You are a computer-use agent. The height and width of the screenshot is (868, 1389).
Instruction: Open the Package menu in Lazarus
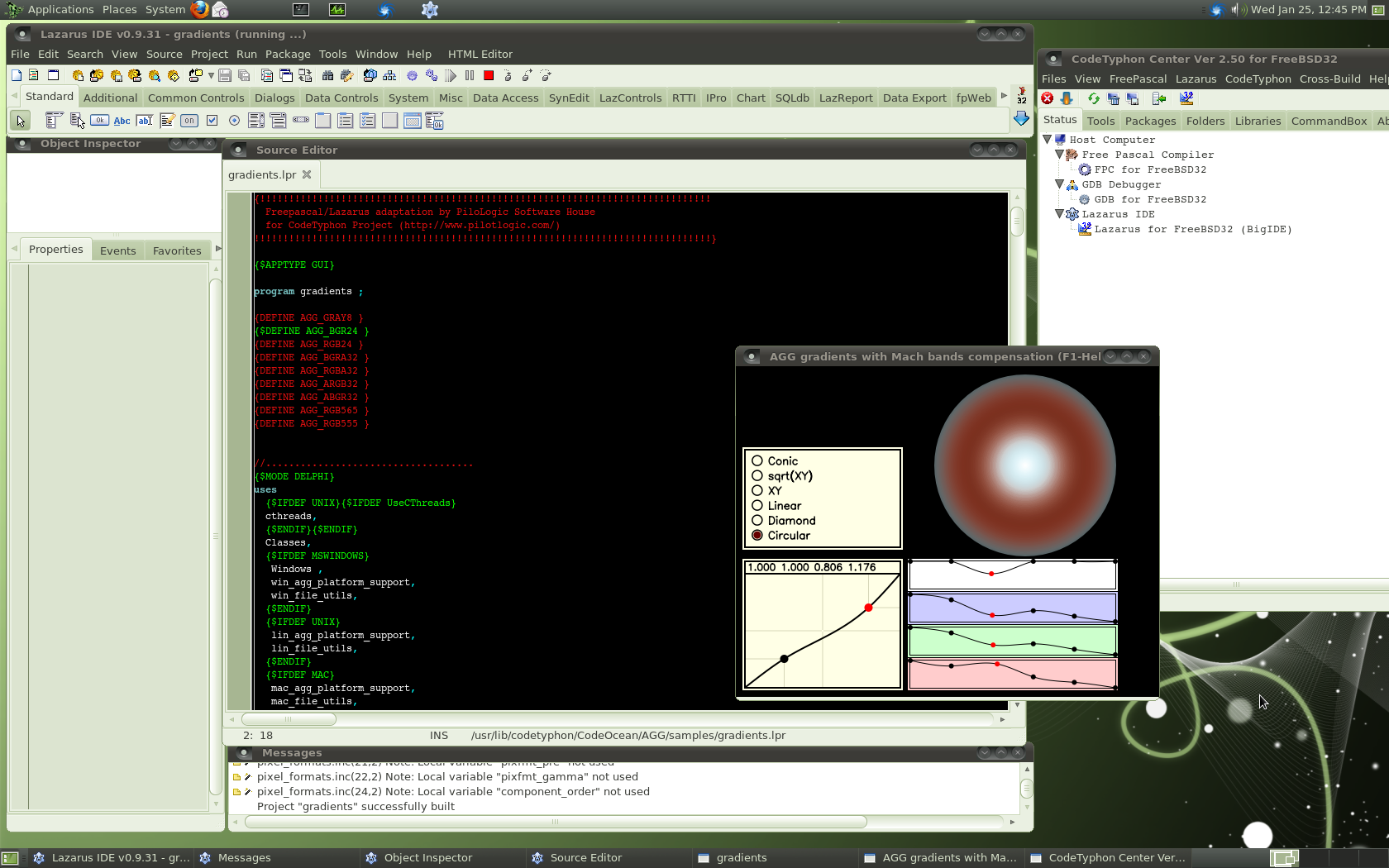(288, 54)
